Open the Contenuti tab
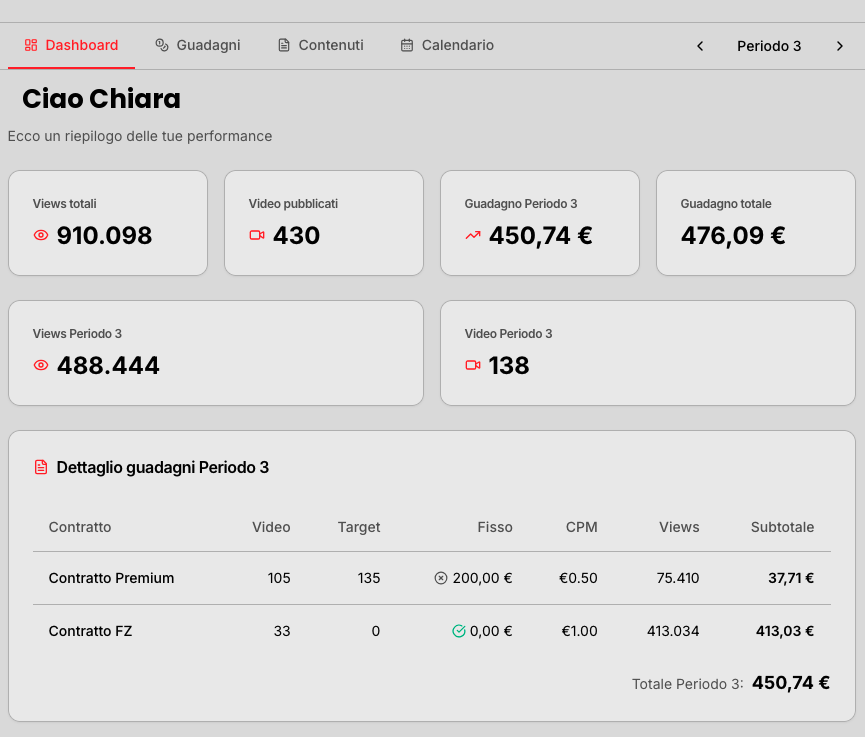865x737 pixels. pyautogui.click(x=321, y=45)
